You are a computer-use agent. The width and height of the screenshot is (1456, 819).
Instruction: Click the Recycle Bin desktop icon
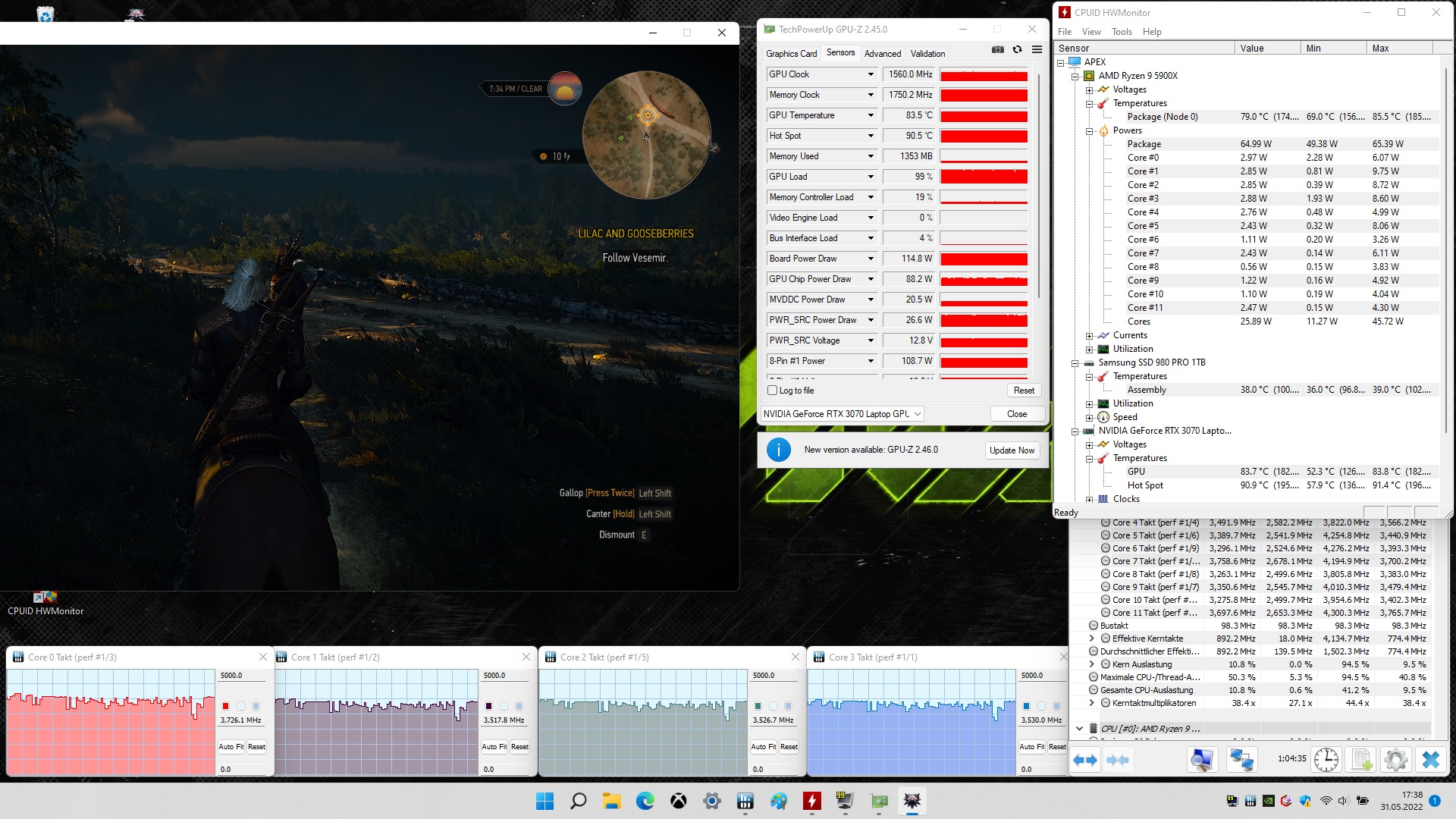pos(45,12)
